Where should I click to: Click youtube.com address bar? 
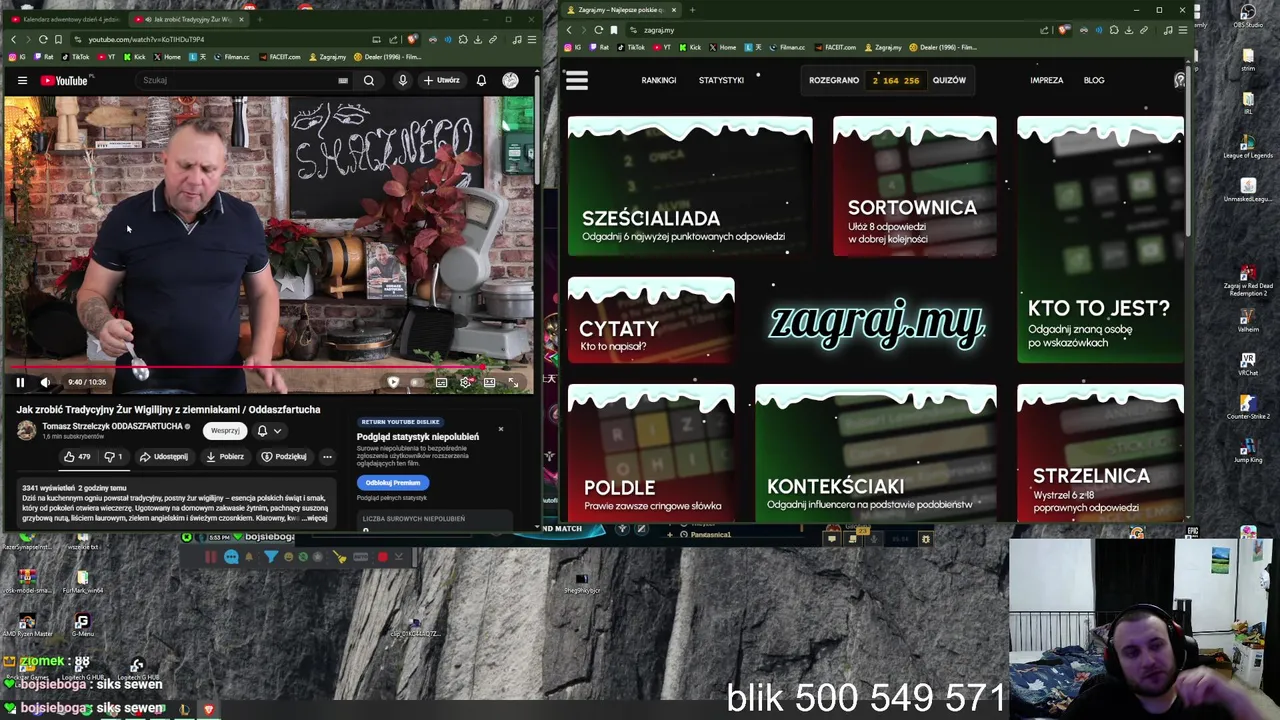pyautogui.click(x=220, y=39)
